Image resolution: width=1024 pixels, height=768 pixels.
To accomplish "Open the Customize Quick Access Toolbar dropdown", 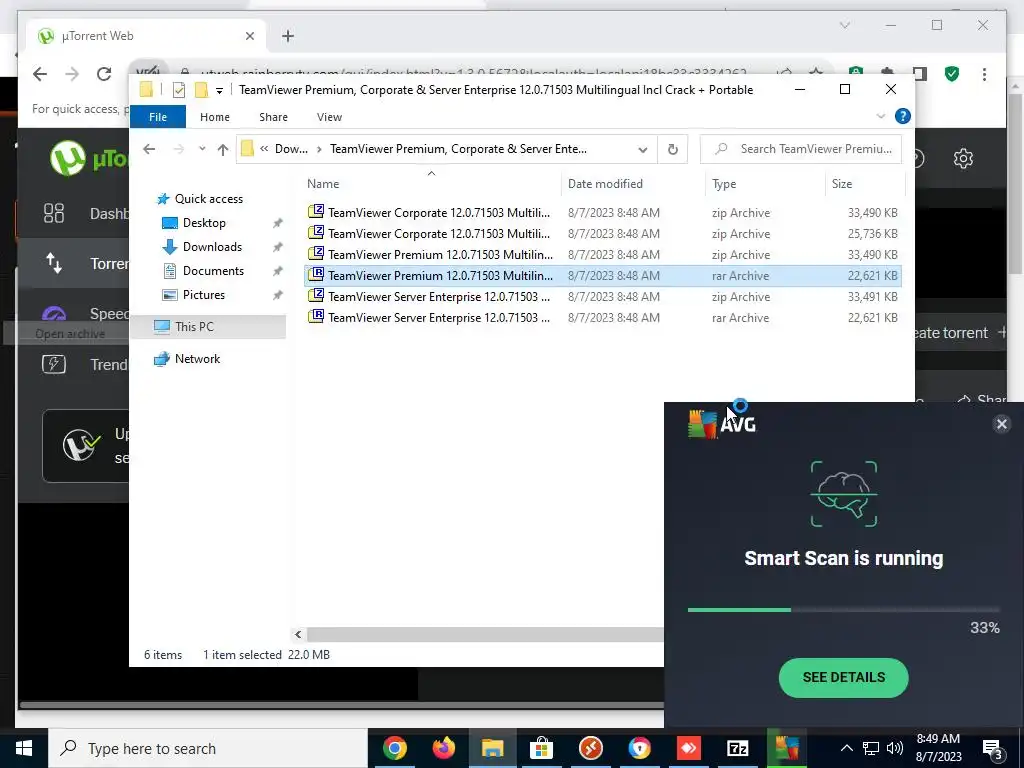I will pos(219,91).
